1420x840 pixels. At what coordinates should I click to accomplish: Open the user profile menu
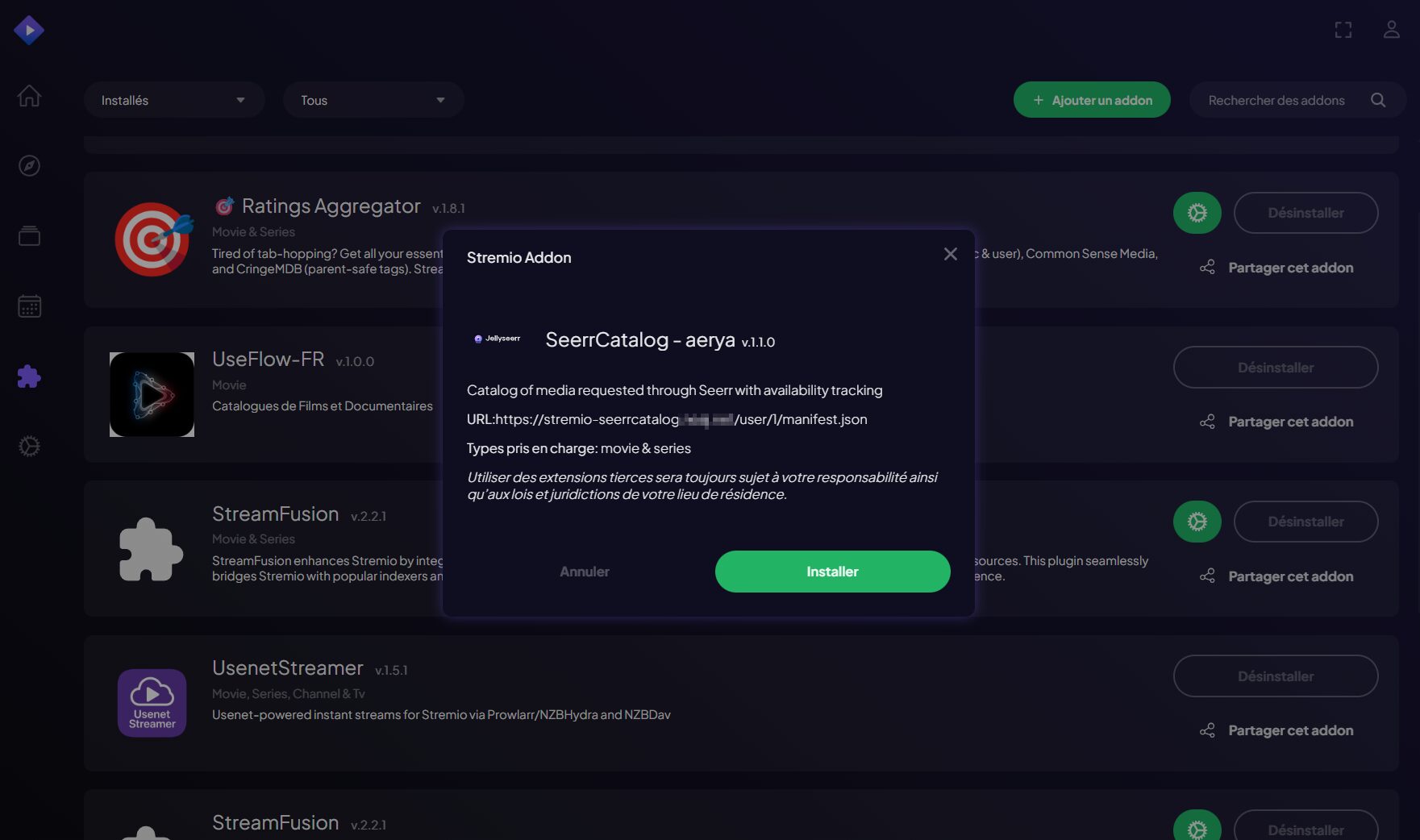(x=1391, y=31)
